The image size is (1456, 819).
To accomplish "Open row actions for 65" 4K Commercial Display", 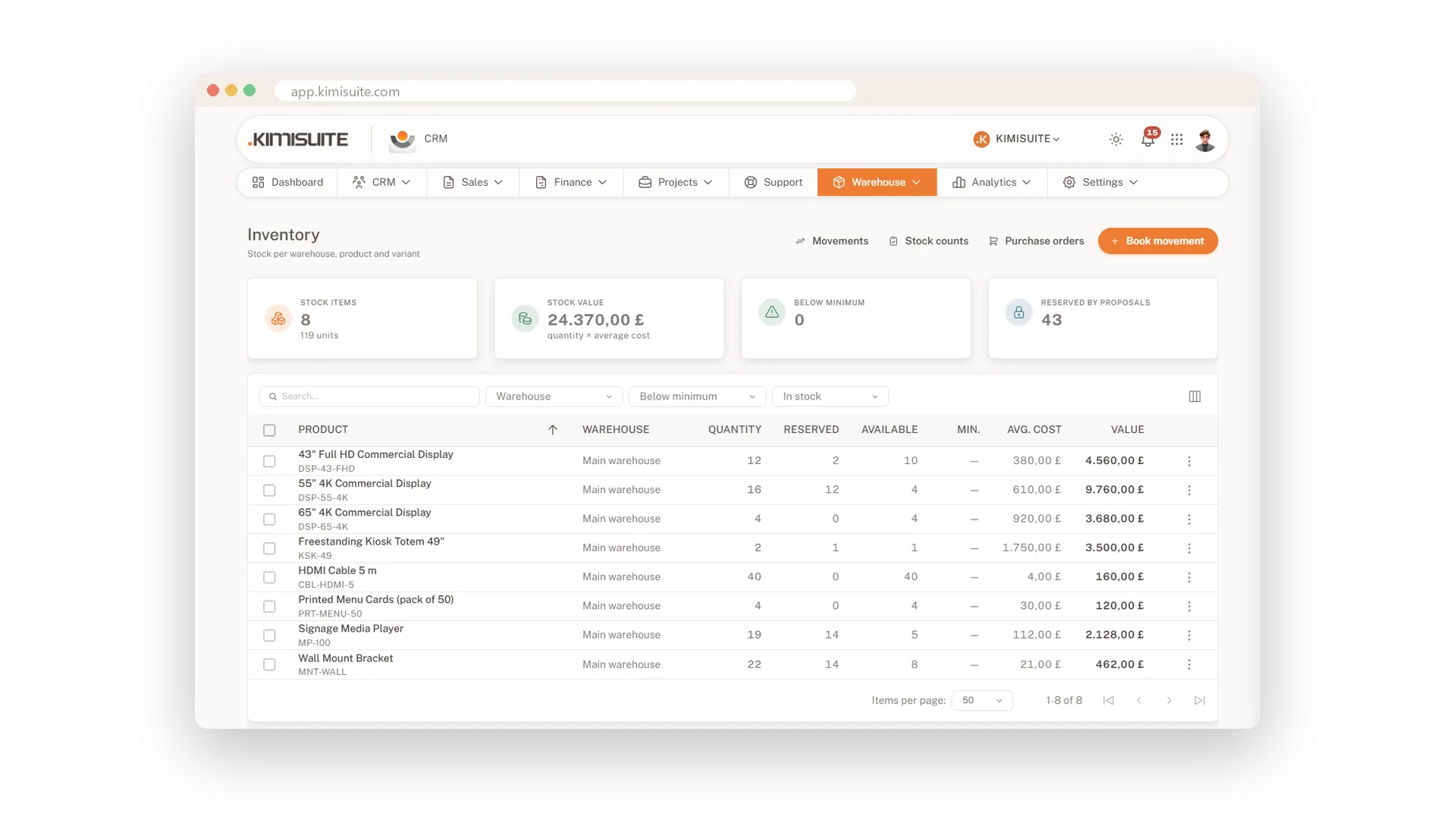I will point(1189,519).
